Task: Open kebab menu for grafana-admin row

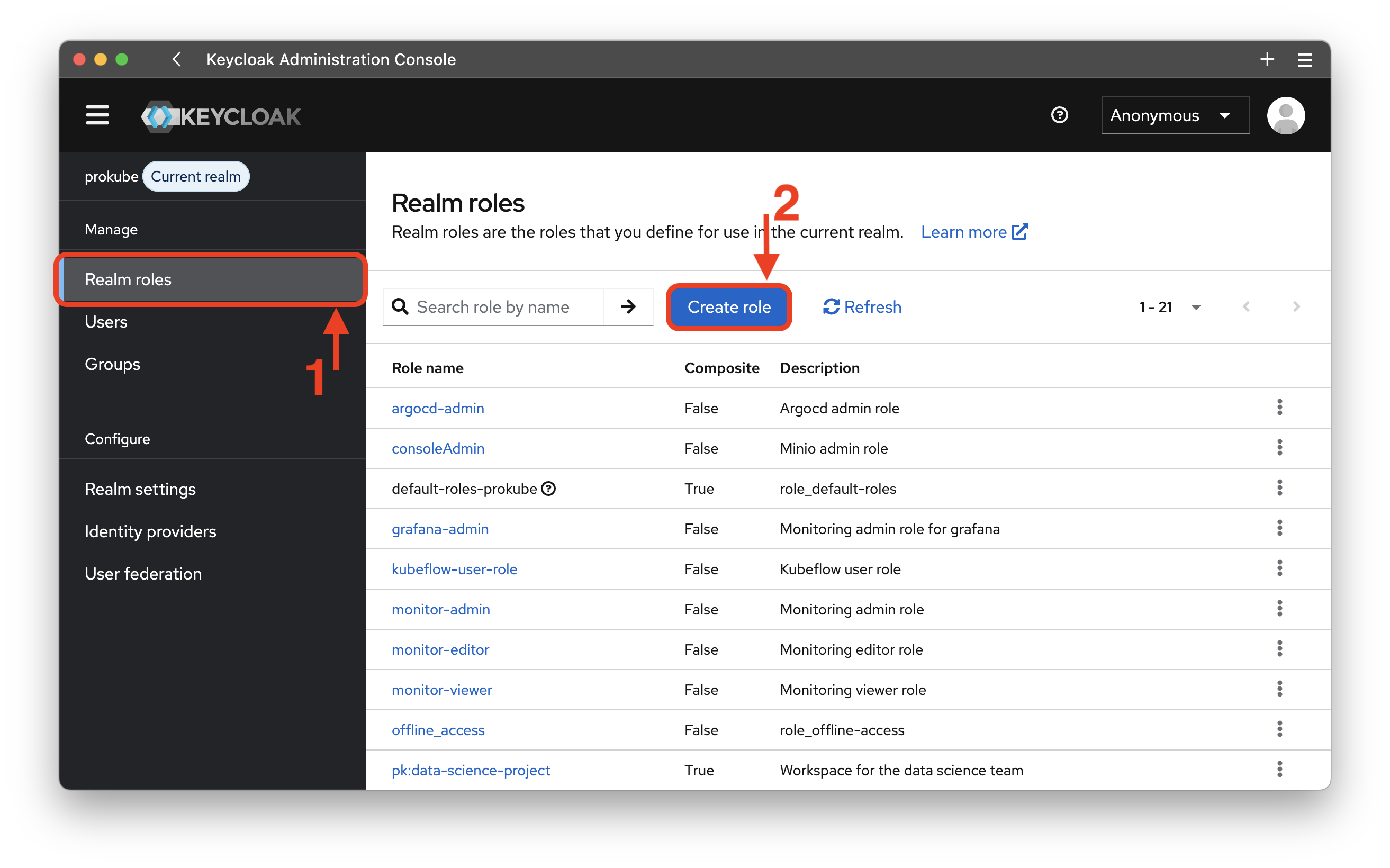Action: pyautogui.click(x=1279, y=528)
